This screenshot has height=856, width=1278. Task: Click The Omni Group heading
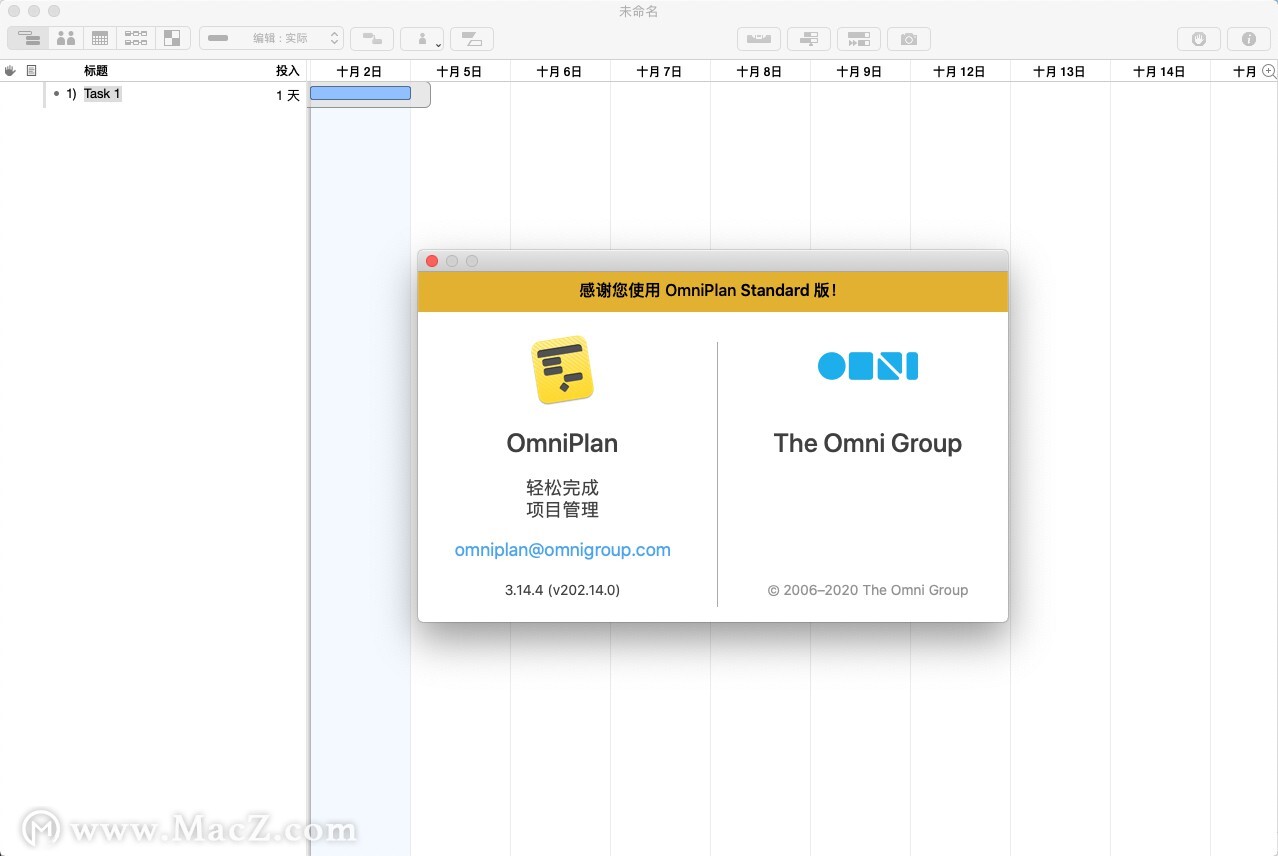[868, 444]
